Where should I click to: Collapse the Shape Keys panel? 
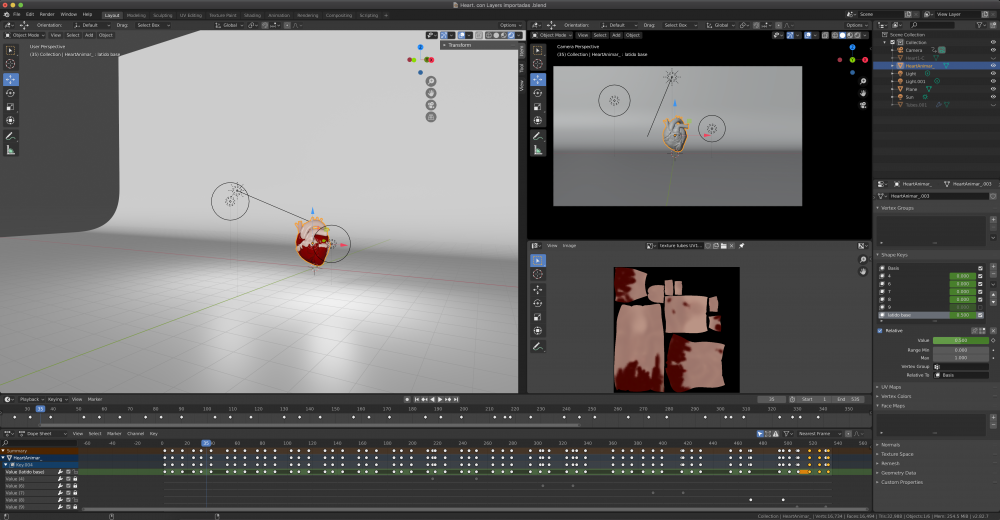click(893, 255)
